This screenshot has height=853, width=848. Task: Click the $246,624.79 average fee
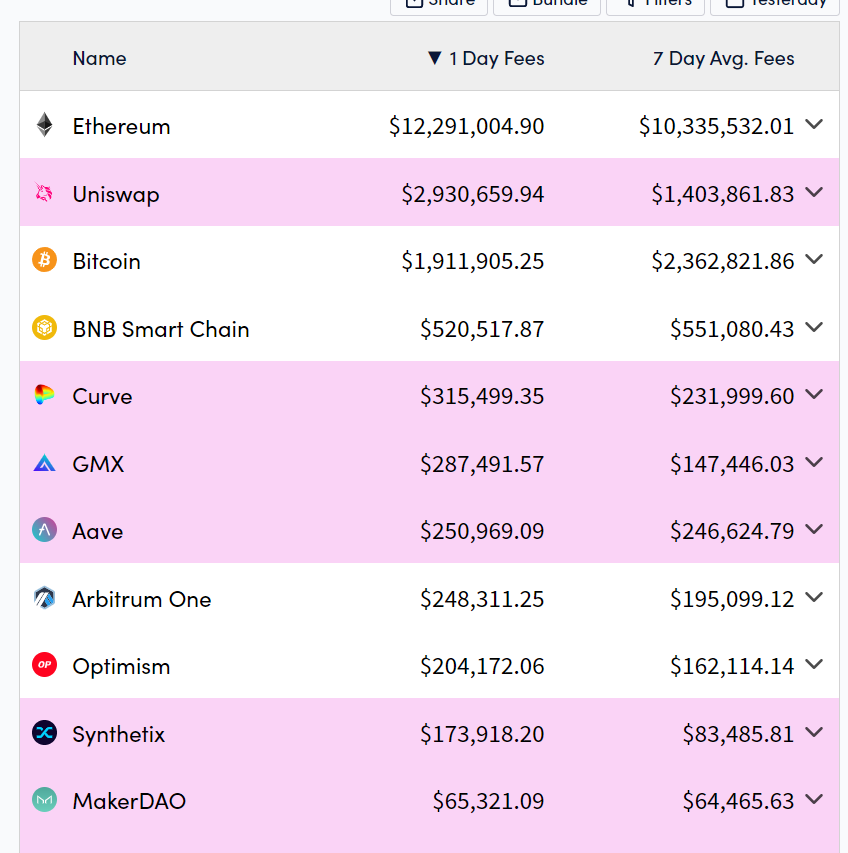point(732,531)
